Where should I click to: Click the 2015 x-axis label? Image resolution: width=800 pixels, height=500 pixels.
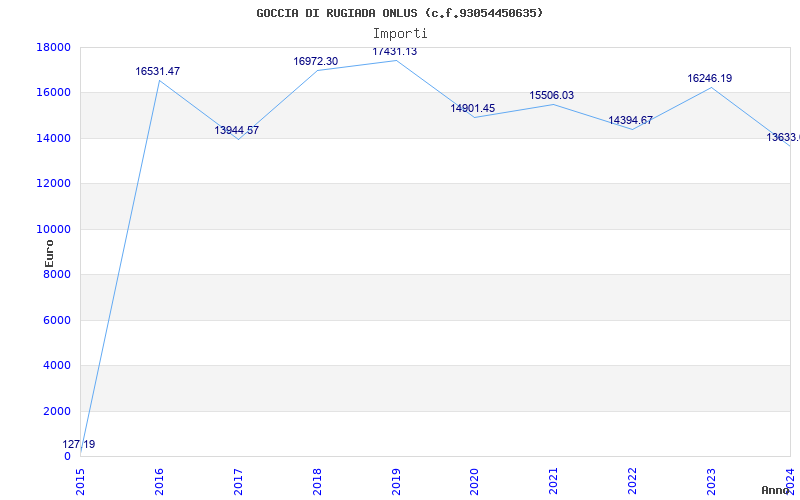80,481
